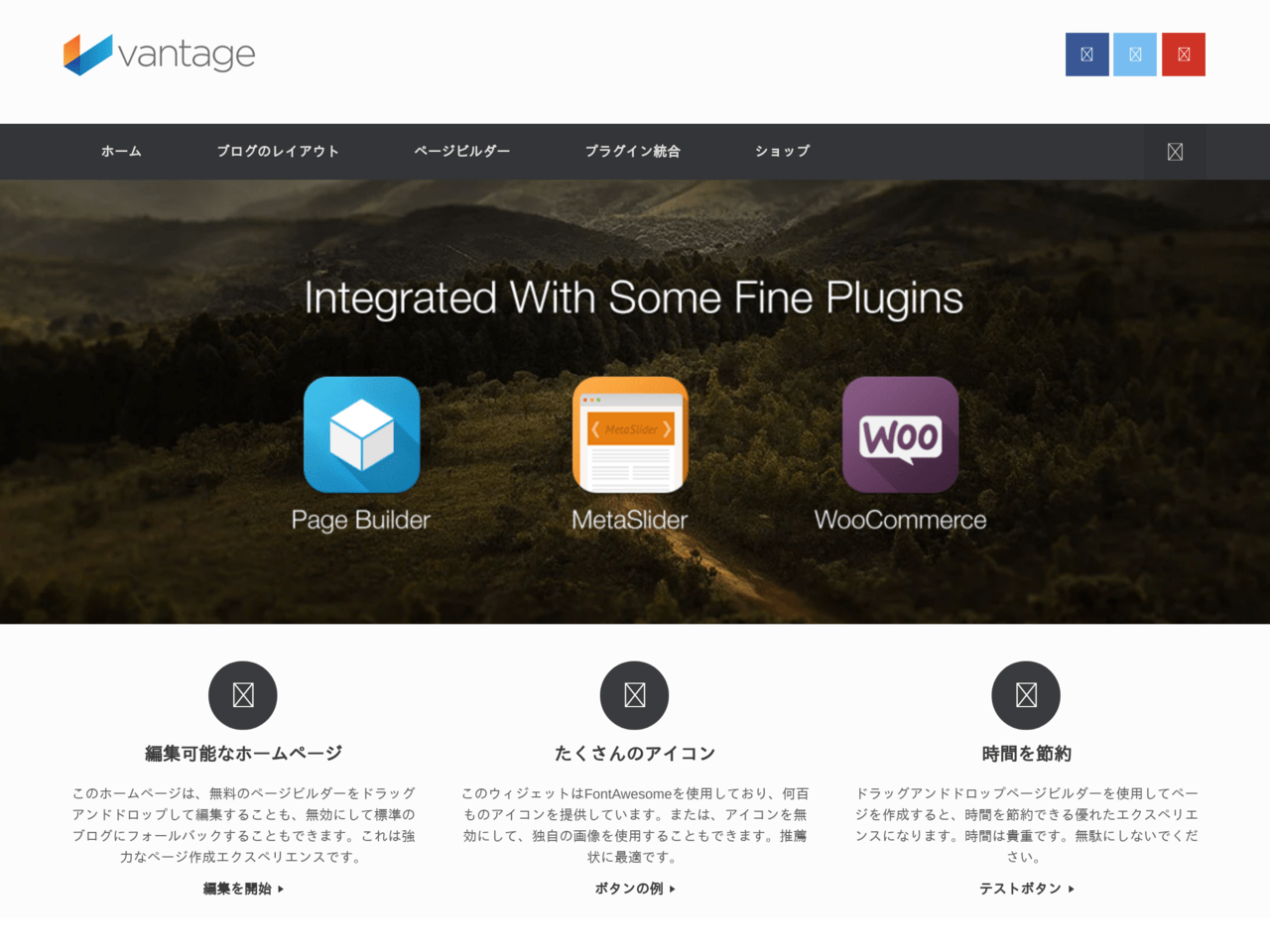Select プラグイン統合 menu item
The width and height of the screenshot is (1270, 952).
(x=633, y=152)
